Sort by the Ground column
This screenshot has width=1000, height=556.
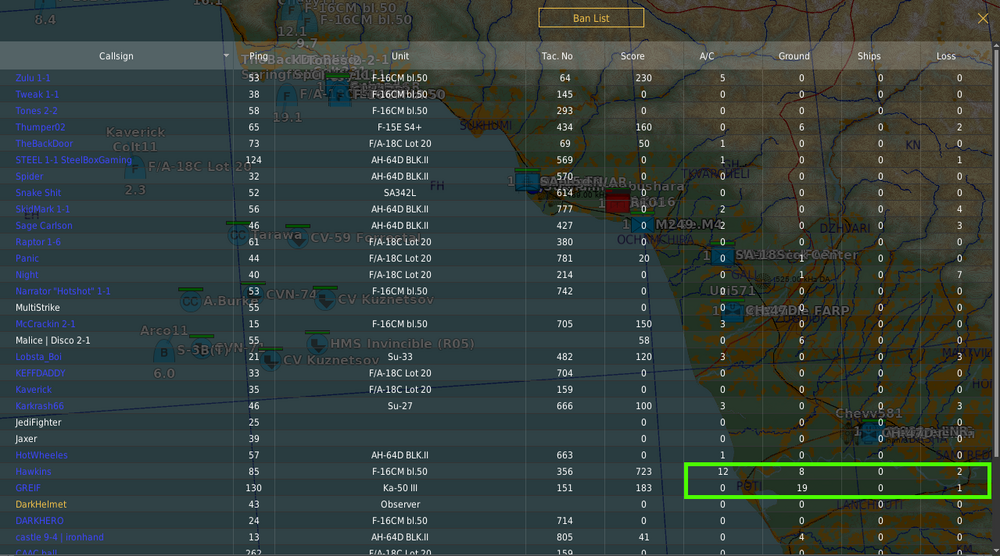click(794, 56)
